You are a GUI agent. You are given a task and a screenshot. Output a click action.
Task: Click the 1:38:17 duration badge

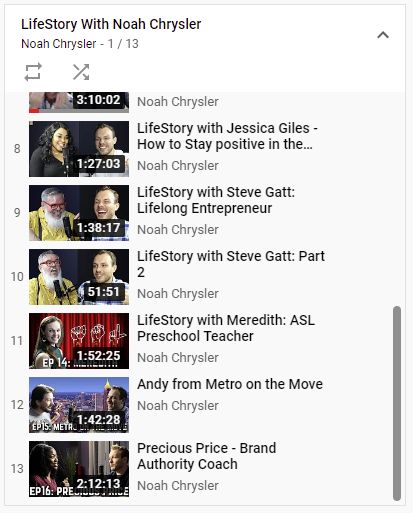(x=99, y=228)
